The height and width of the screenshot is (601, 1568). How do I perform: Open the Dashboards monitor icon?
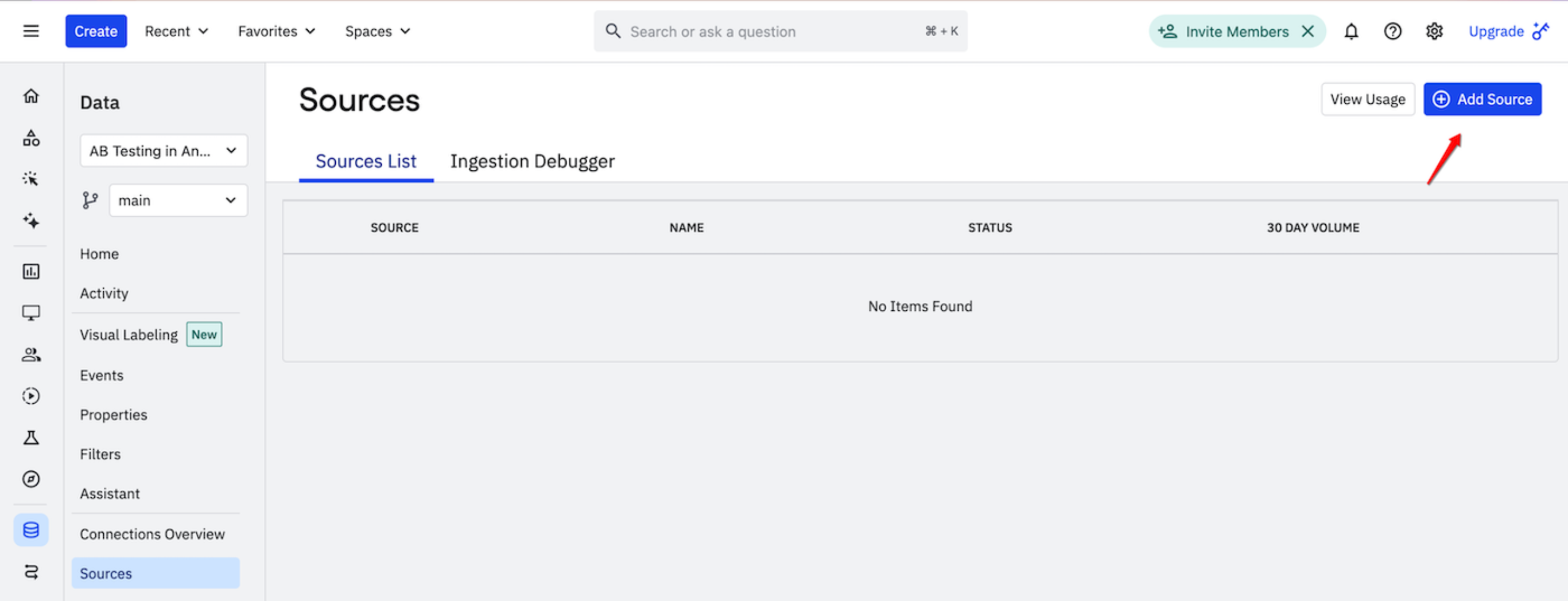(x=31, y=312)
